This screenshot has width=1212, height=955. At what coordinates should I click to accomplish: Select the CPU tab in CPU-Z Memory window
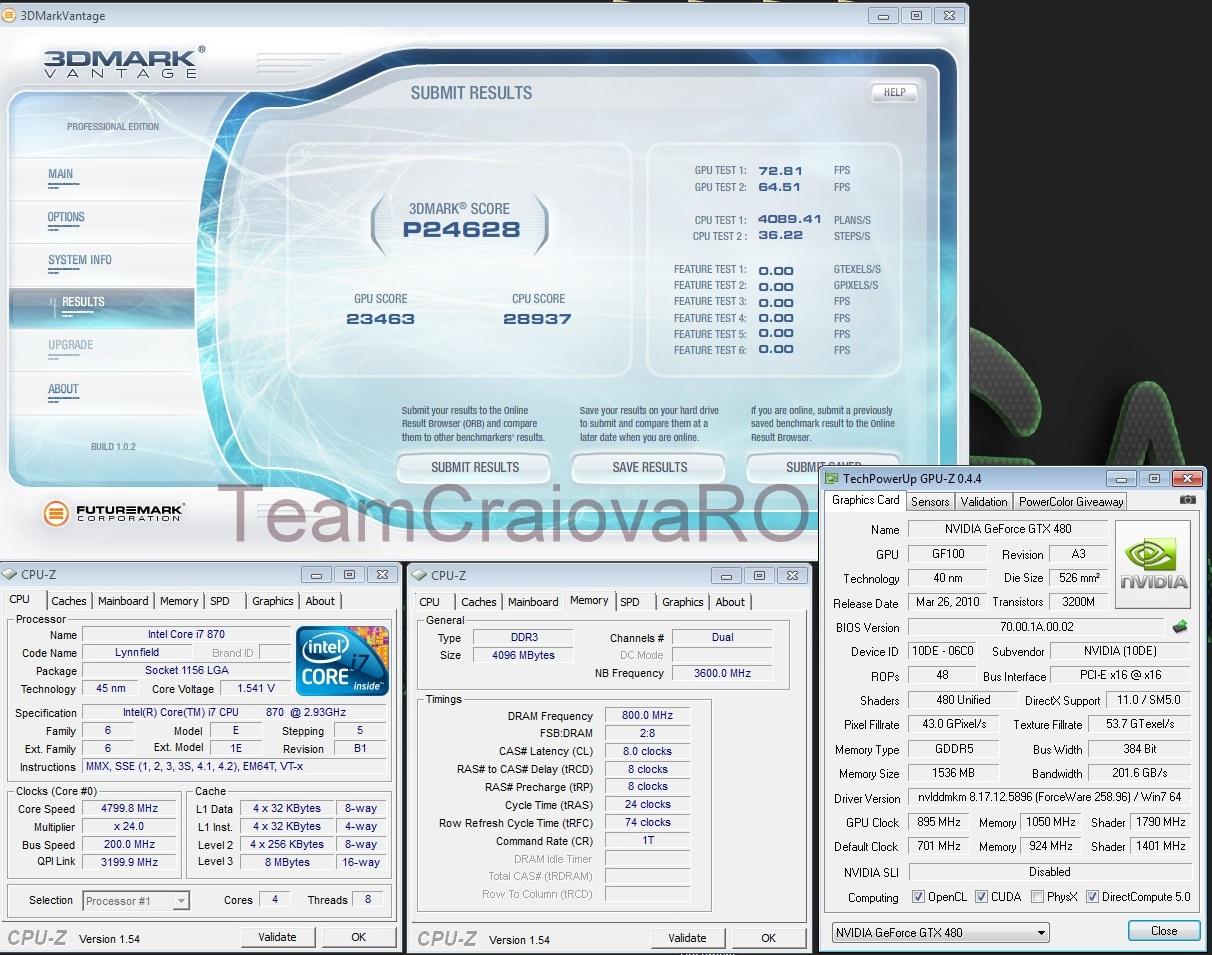point(430,602)
